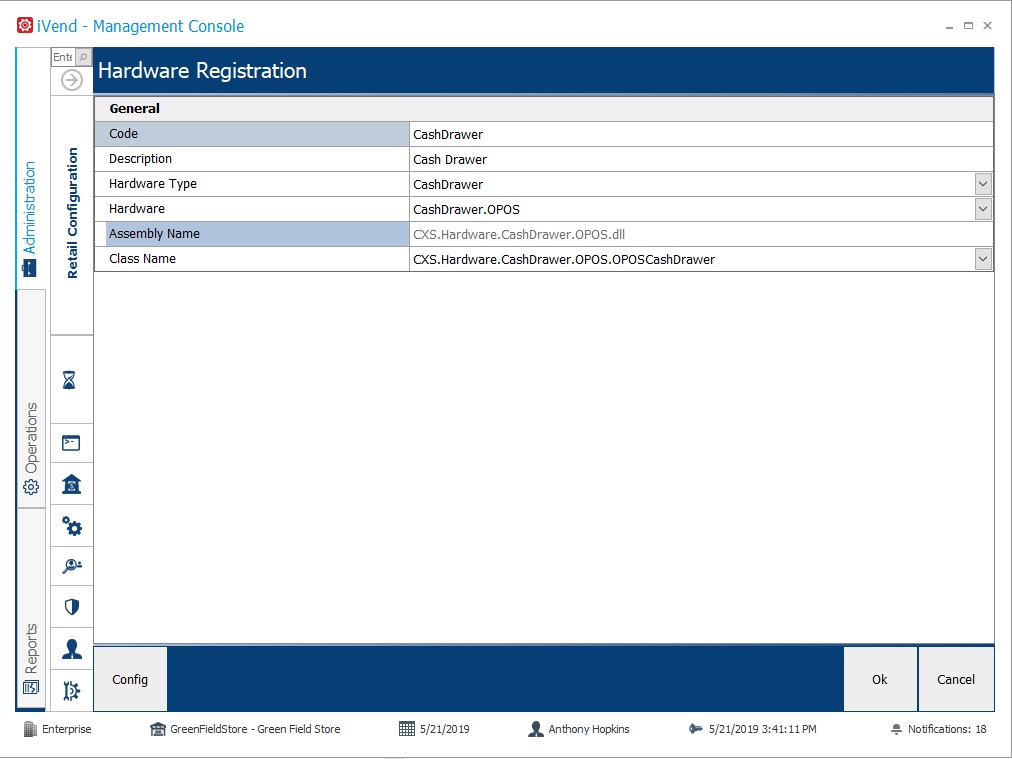This screenshot has width=1012, height=759.
Task: Select the Code row label
Action: tap(252, 134)
